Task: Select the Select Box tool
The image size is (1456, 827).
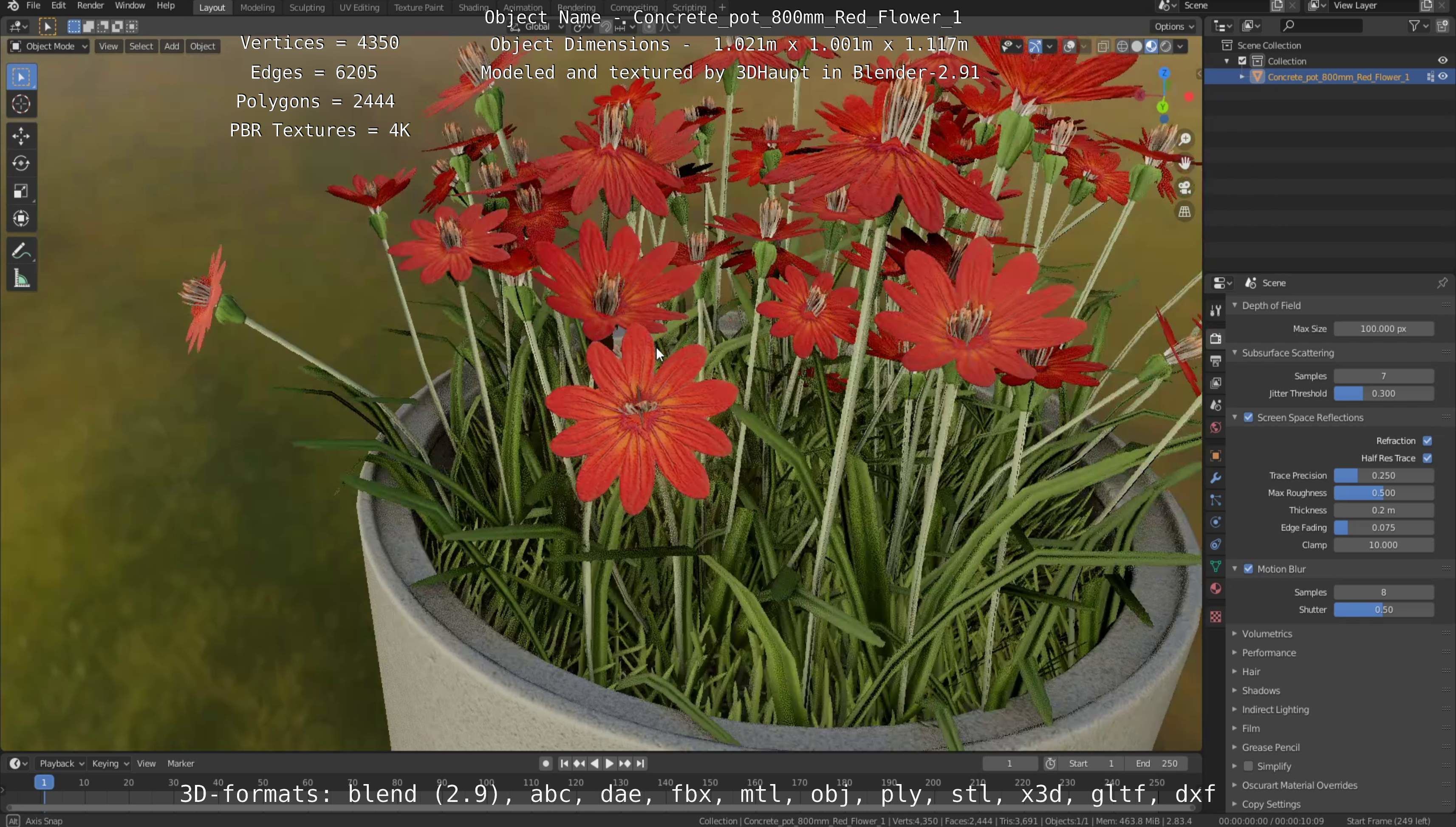Action: tap(21, 77)
